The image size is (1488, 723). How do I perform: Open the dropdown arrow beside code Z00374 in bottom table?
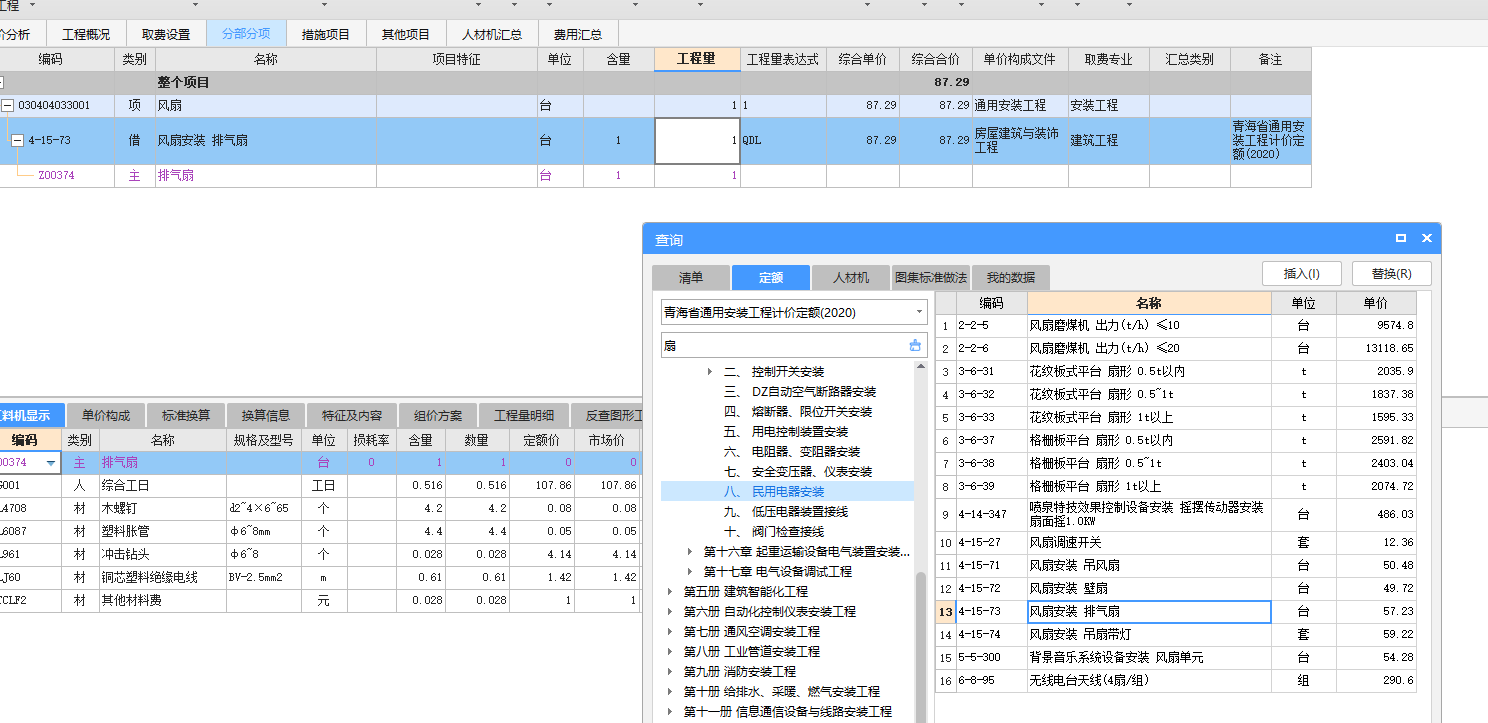51,463
